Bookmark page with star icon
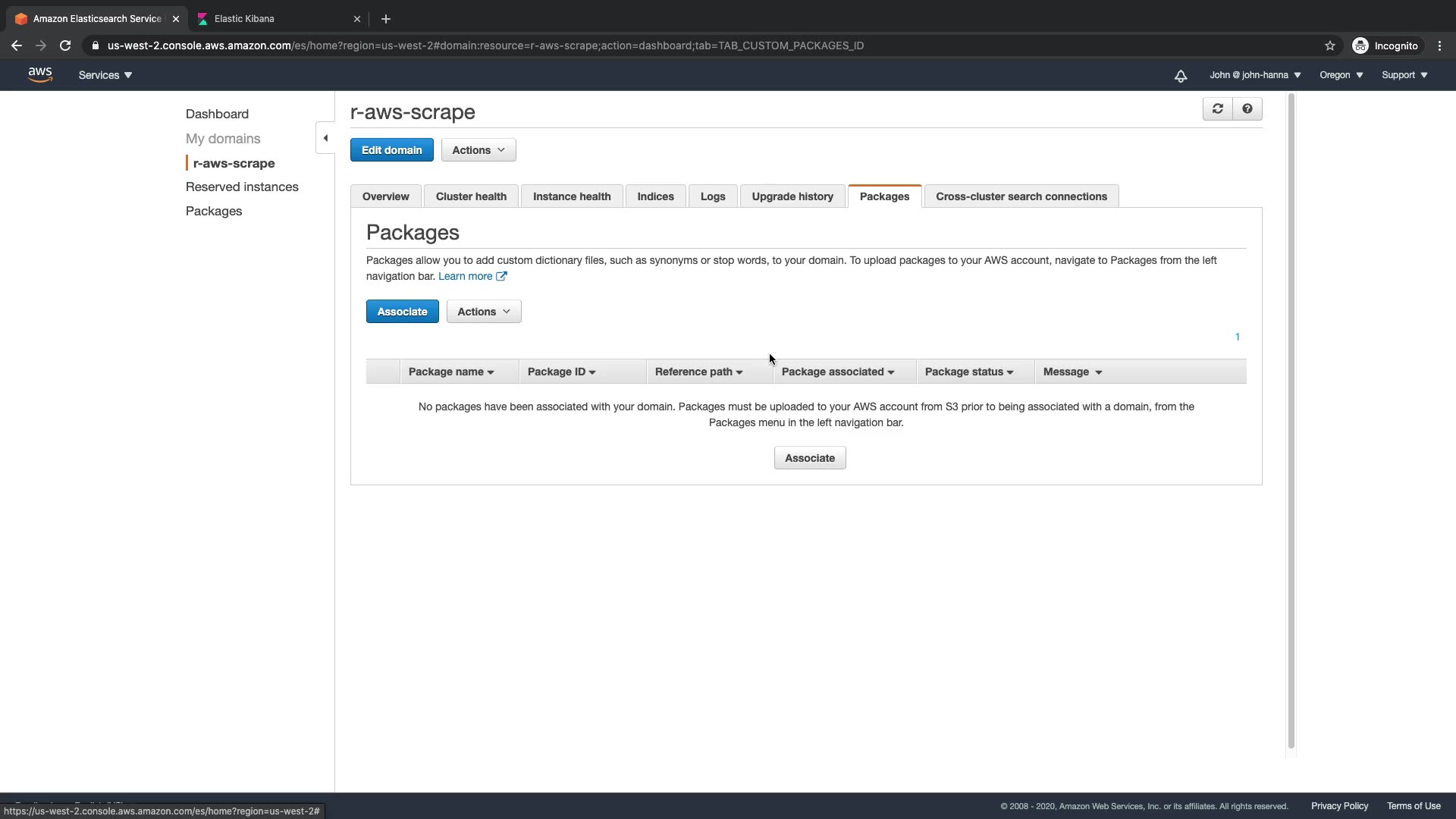The height and width of the screenshot is (819, 1456). tap(1329, 45)
